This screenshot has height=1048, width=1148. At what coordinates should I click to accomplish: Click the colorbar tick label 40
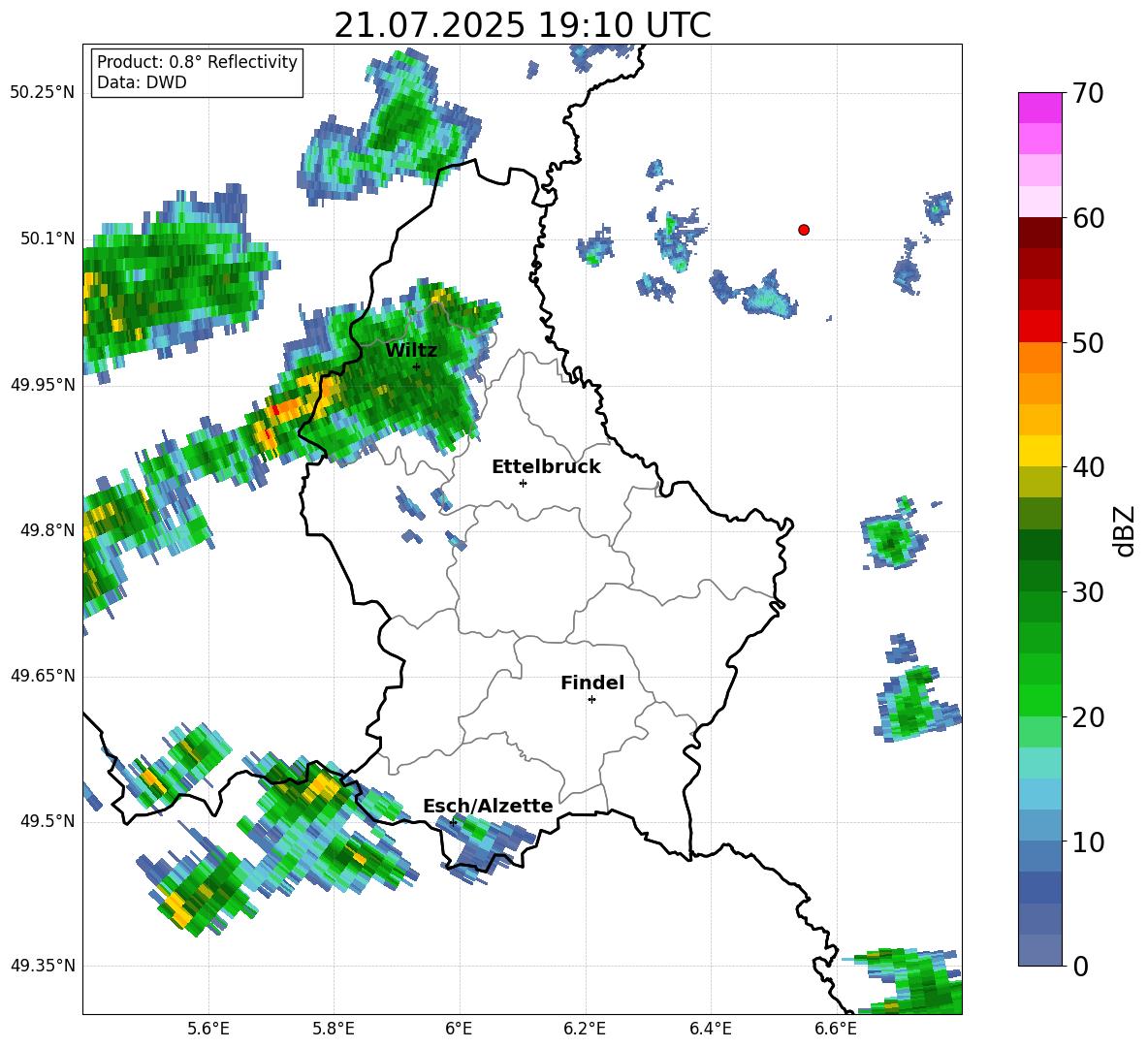[1088, 467]
